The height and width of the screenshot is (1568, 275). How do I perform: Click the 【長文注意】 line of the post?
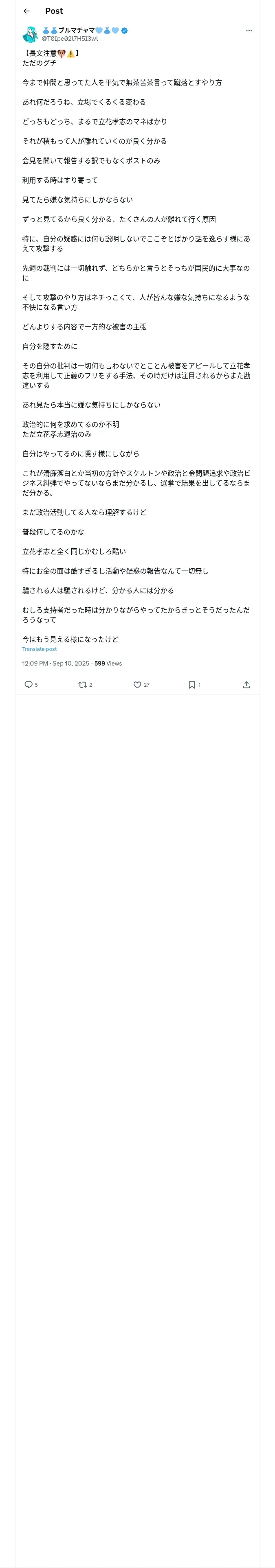coord(51,54)
